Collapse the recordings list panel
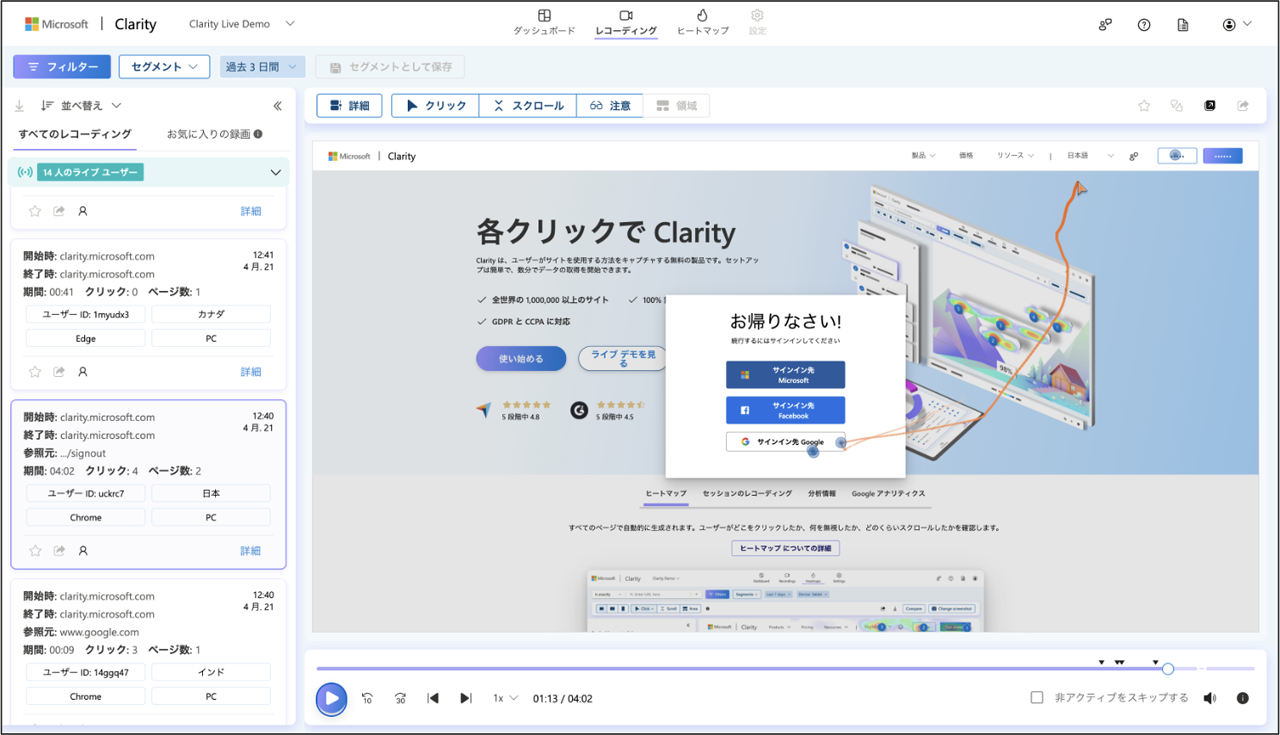Viewport: 1280px width, 735px height. point(277,106)
